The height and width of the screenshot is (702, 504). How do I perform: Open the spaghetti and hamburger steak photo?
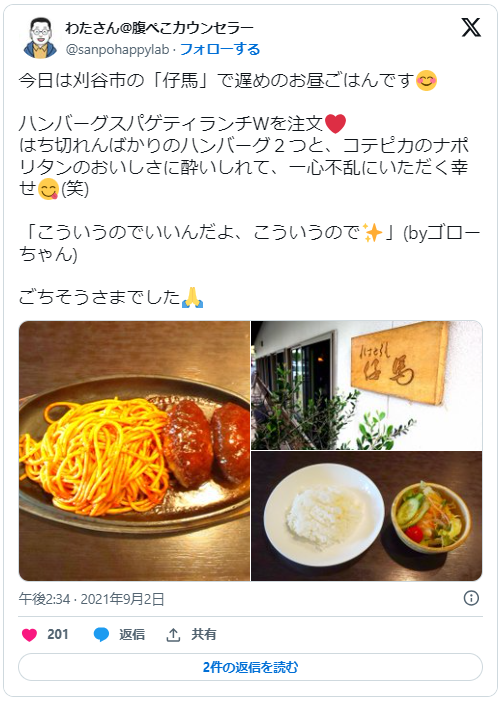134,451
